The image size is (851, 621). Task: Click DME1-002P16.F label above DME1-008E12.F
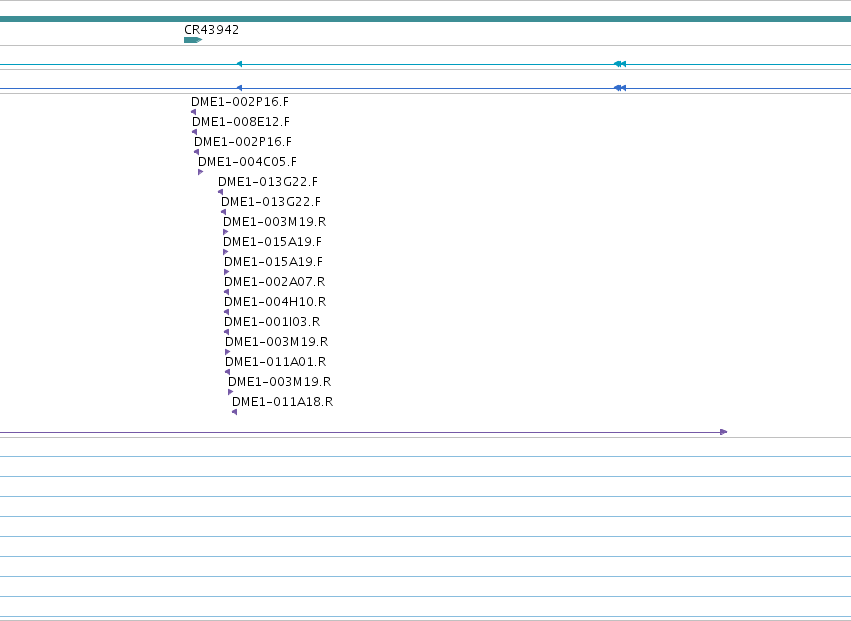tap(240, 102)
